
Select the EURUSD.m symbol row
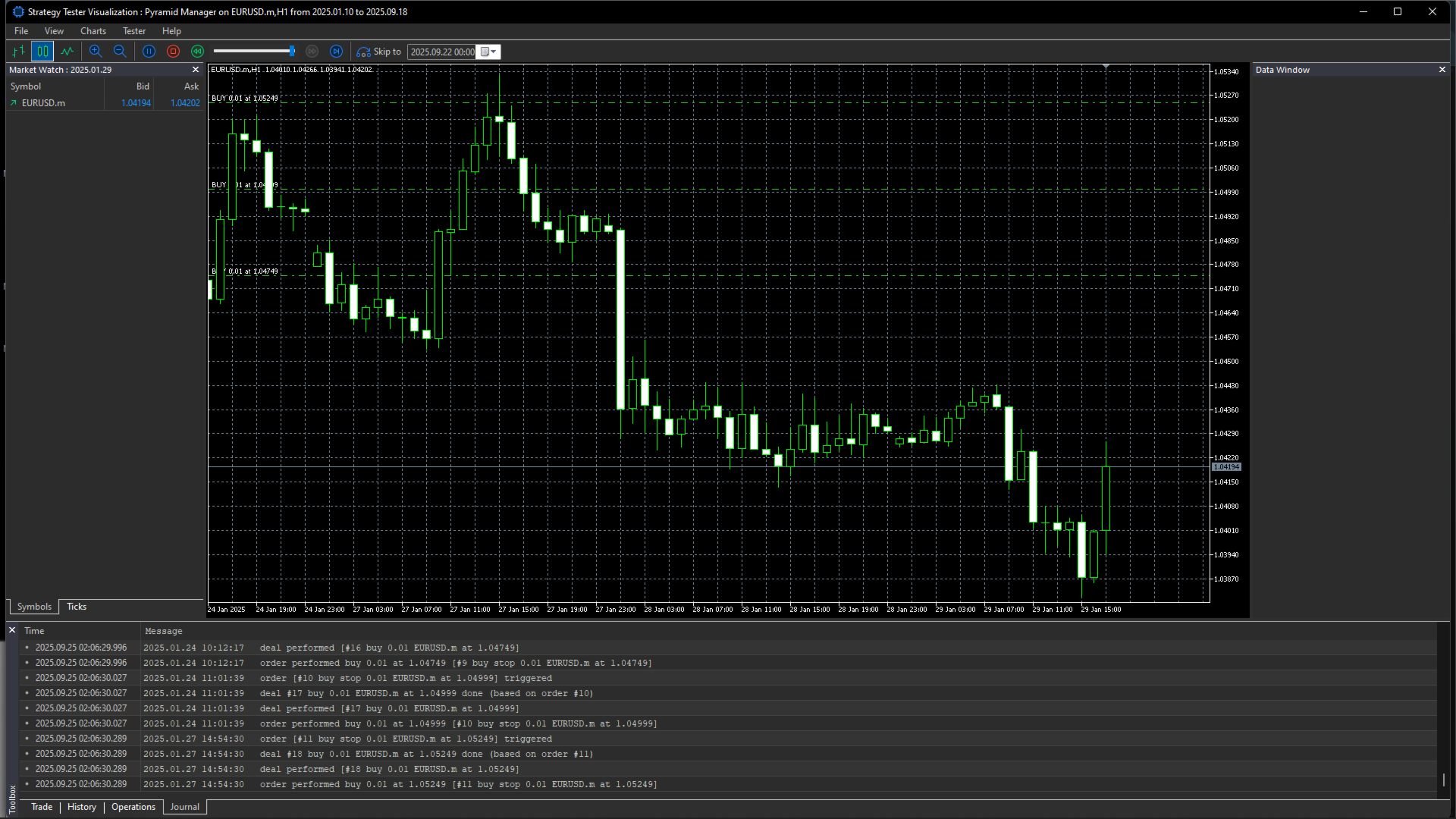click(105, 103)
